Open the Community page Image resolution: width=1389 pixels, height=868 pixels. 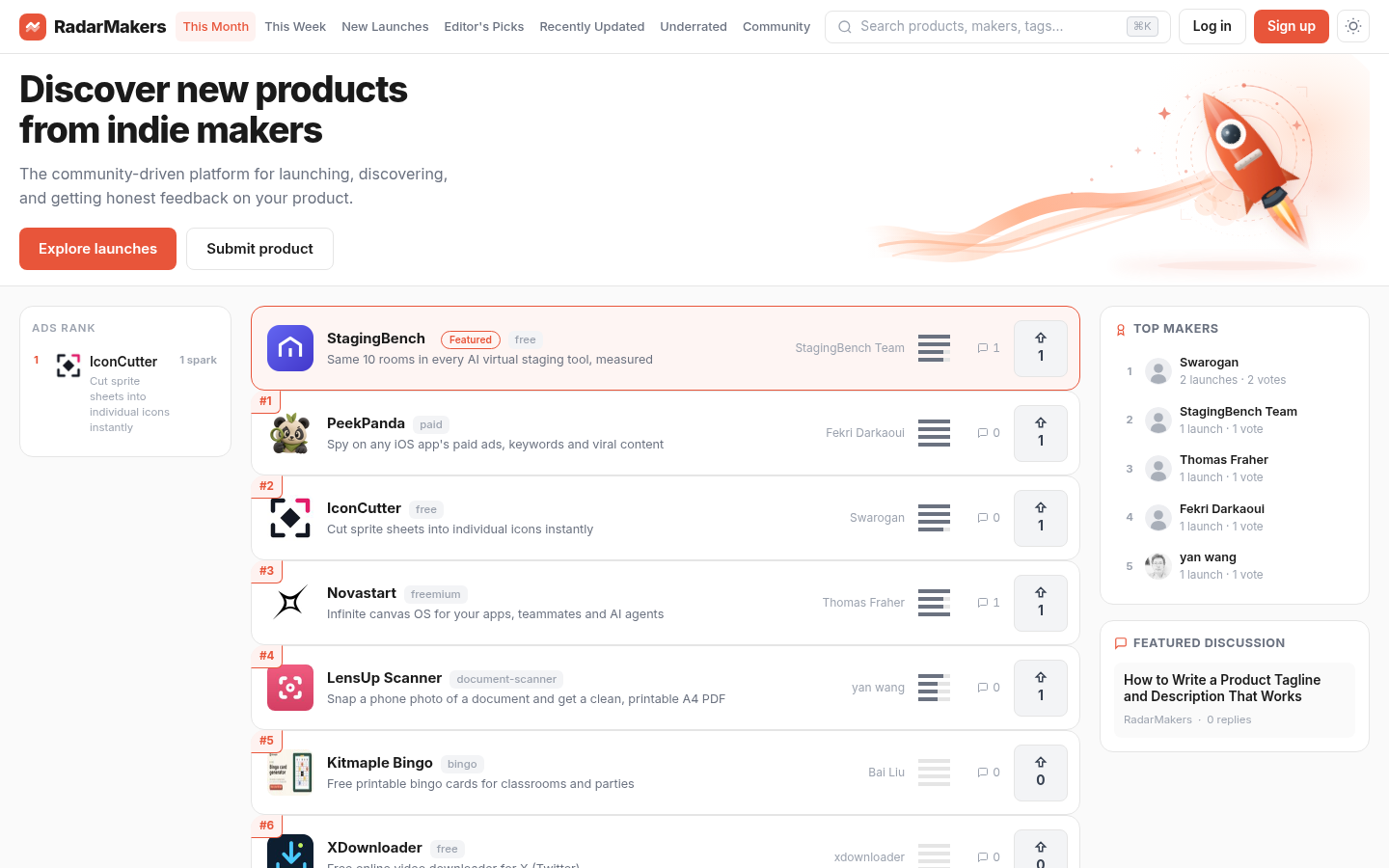click(x=776, y=27)
